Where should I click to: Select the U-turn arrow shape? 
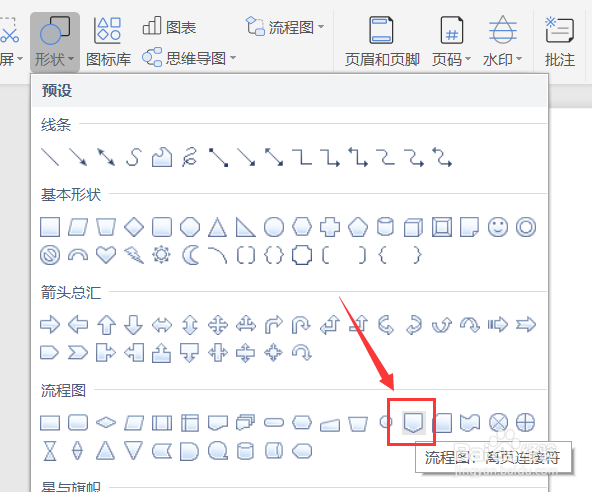[x=301, y=325]
